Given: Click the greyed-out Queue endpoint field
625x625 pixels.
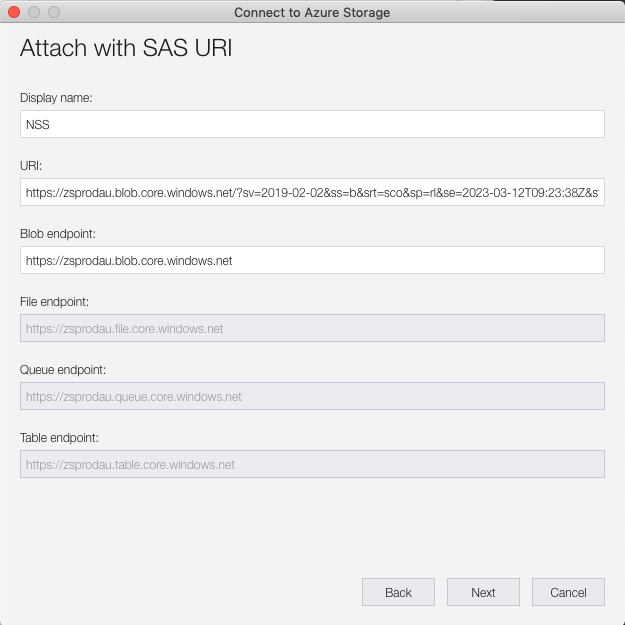Looking at the screenshot, I should [312, 396].
